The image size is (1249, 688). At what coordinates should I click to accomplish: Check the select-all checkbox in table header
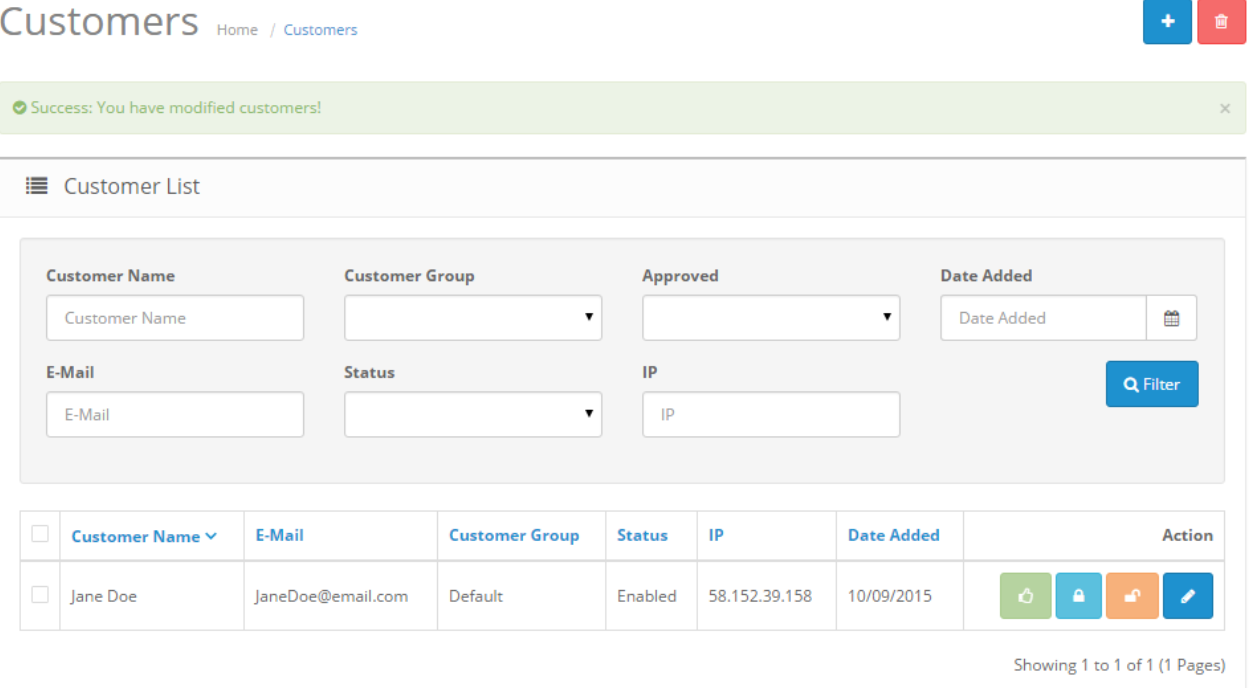[x=40, y=534]
